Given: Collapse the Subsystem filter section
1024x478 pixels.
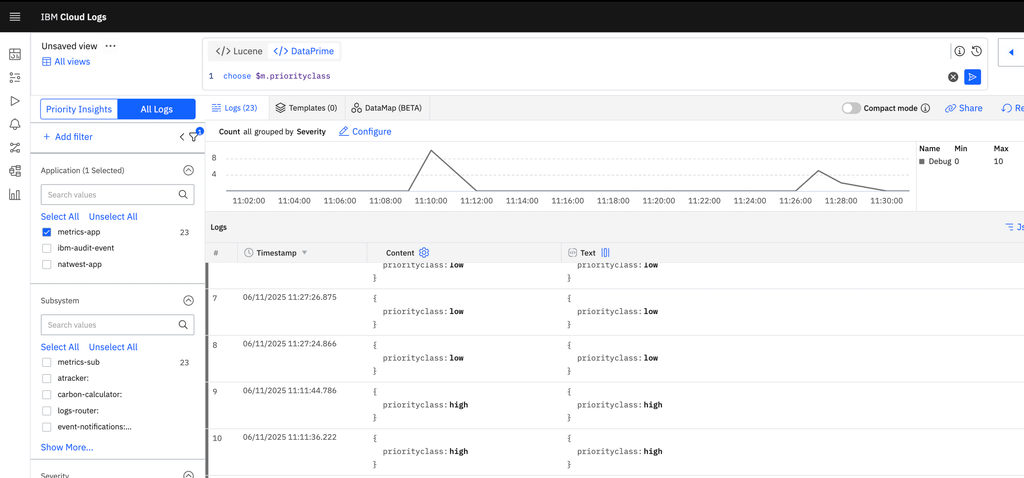Looking at the screenshot, I should pos(188,301).
